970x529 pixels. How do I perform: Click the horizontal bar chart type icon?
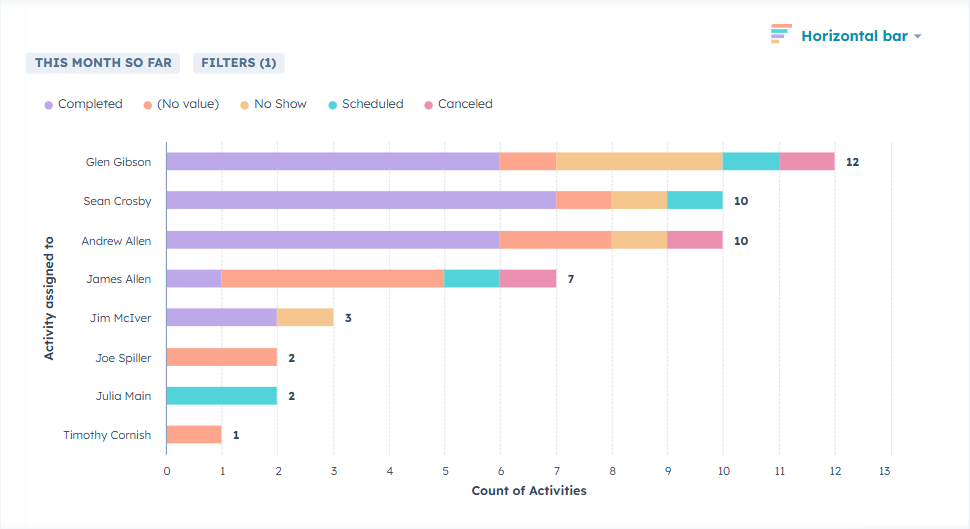point(781,35)
